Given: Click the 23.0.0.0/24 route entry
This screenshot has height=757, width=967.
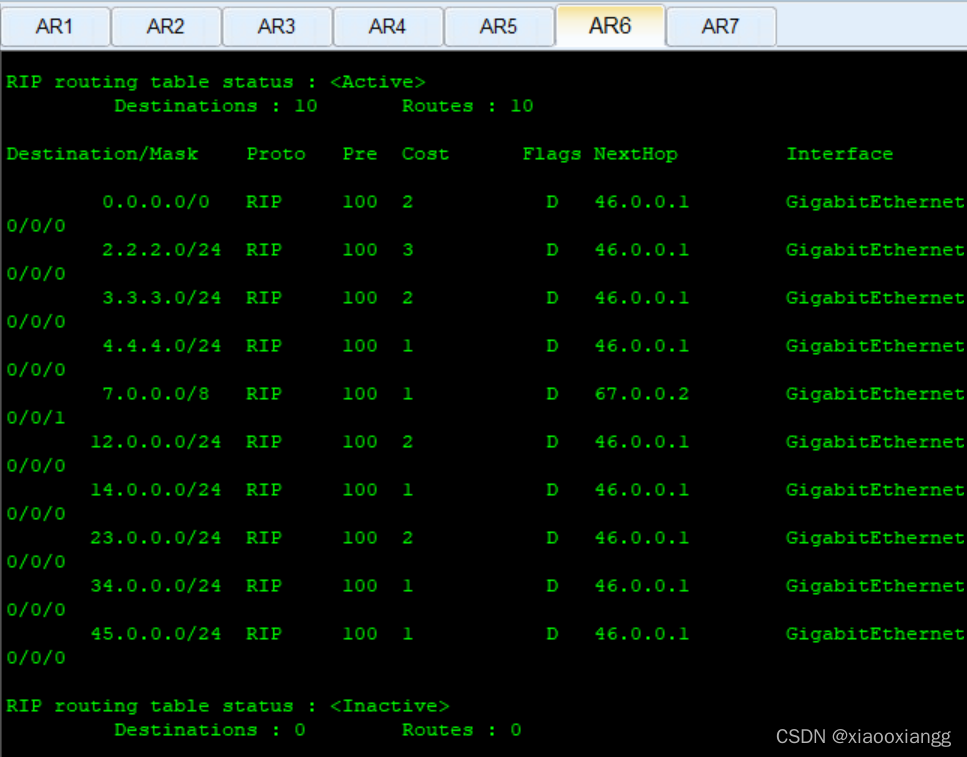Looking at the screenshot, I should click(156, 538).
